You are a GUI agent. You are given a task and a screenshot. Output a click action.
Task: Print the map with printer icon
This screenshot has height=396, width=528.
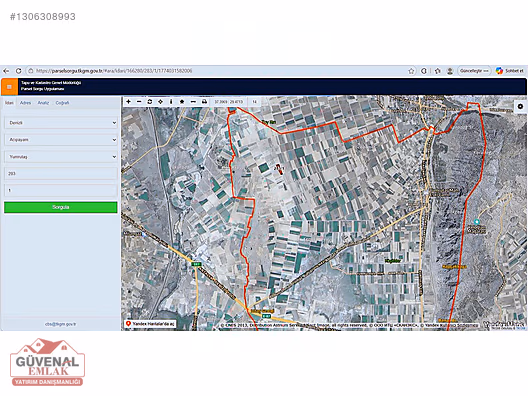click(x=204, y=101)
